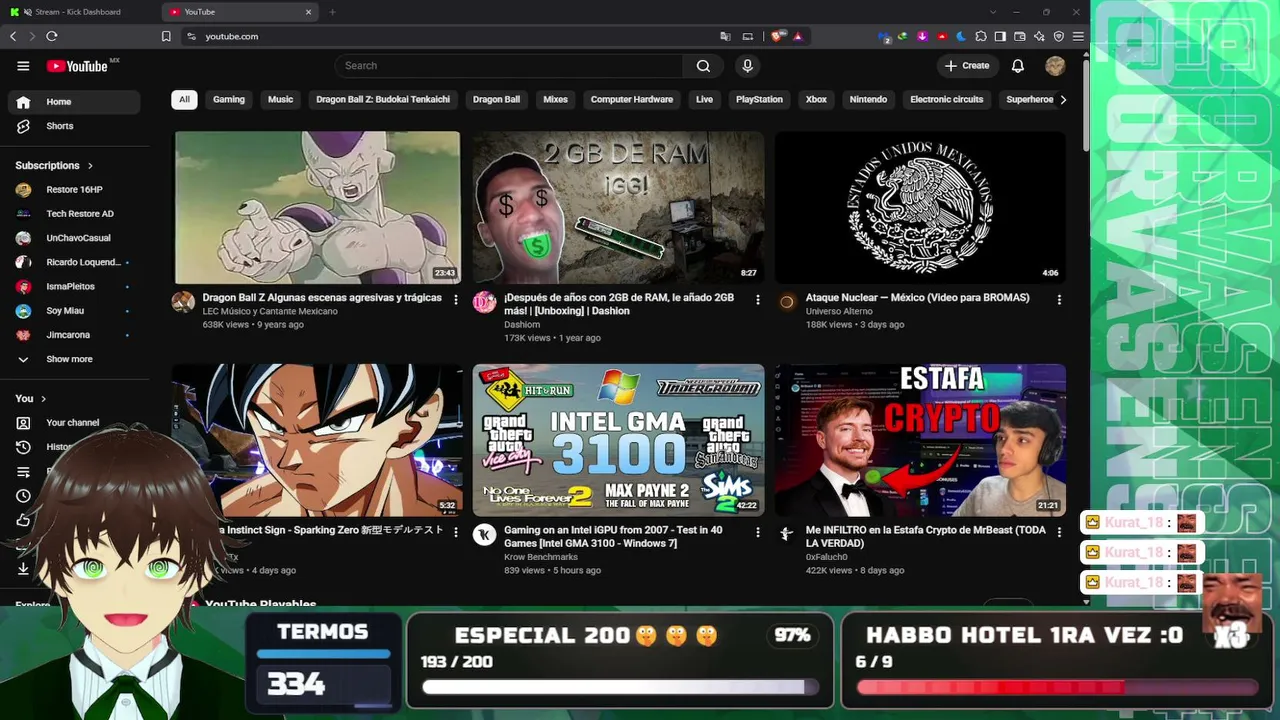
Task: Select the PlayStation filter chip
Action: pos(759,100)
